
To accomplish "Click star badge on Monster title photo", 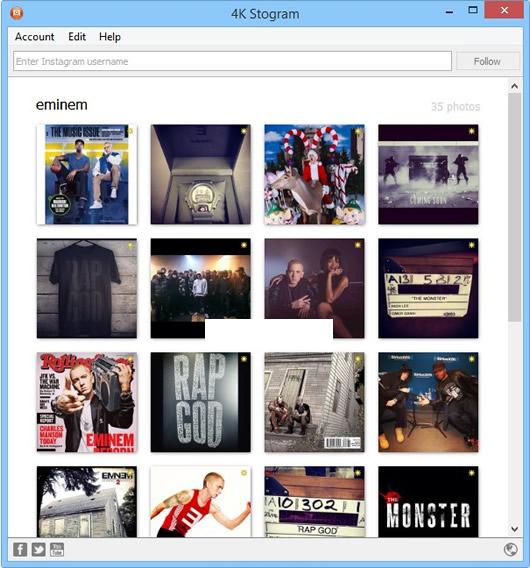I will click(x=472, y=472).
